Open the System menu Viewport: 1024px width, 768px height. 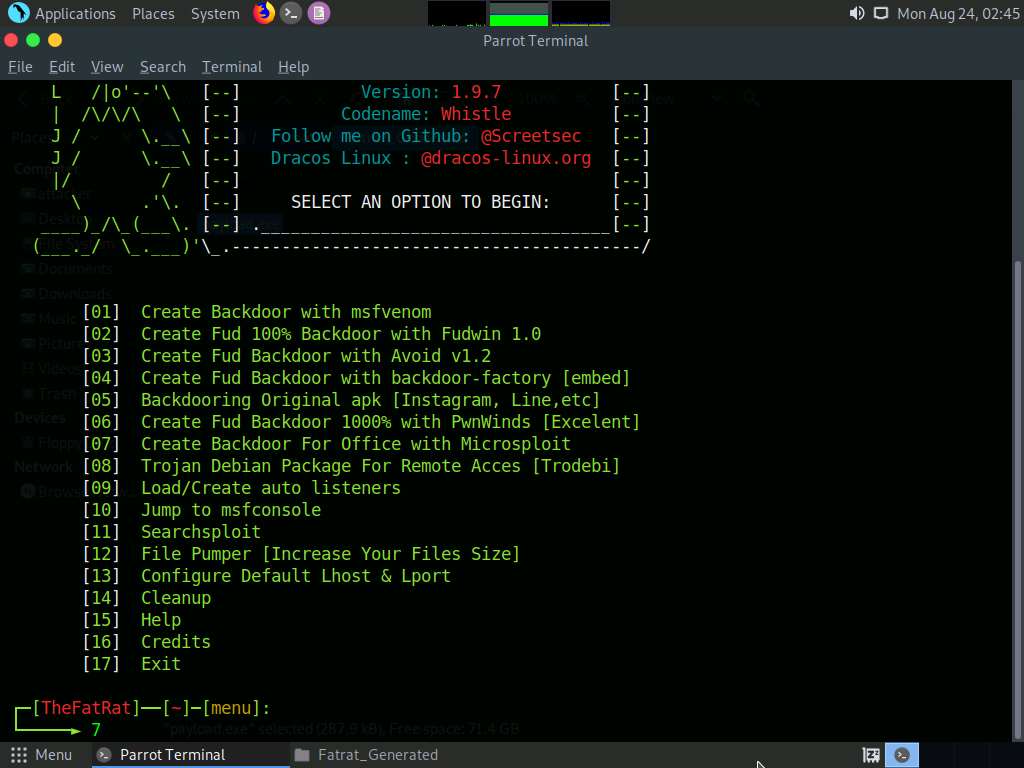(x=215, y=14)
